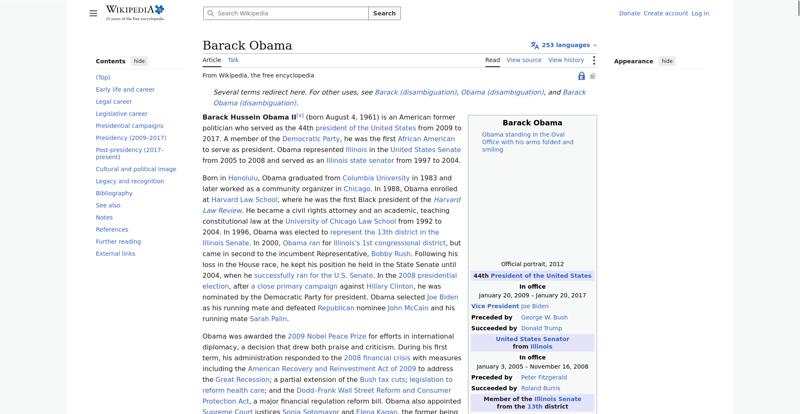Open the 2008 financial crisis link
Screen dimensions: 800x414
click(x=377, y=358)
